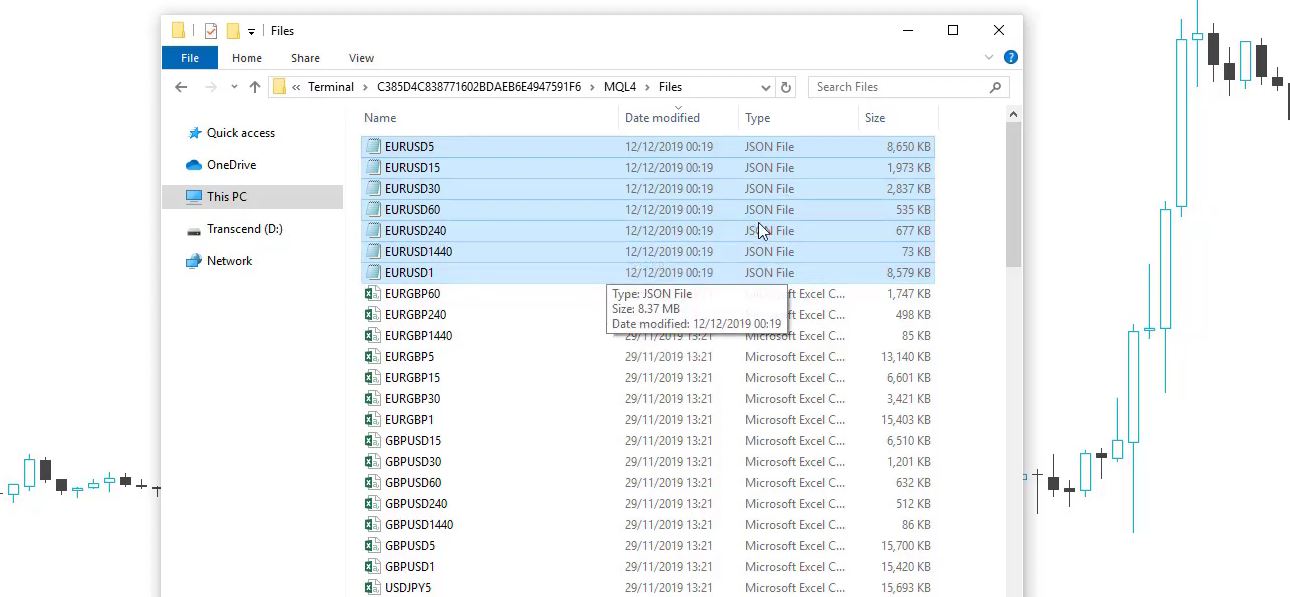Screen dimensions: 1290x597
Task: Click the search magnifier in Search Files box
Action: pyautogui.click(x=995, y=87)
